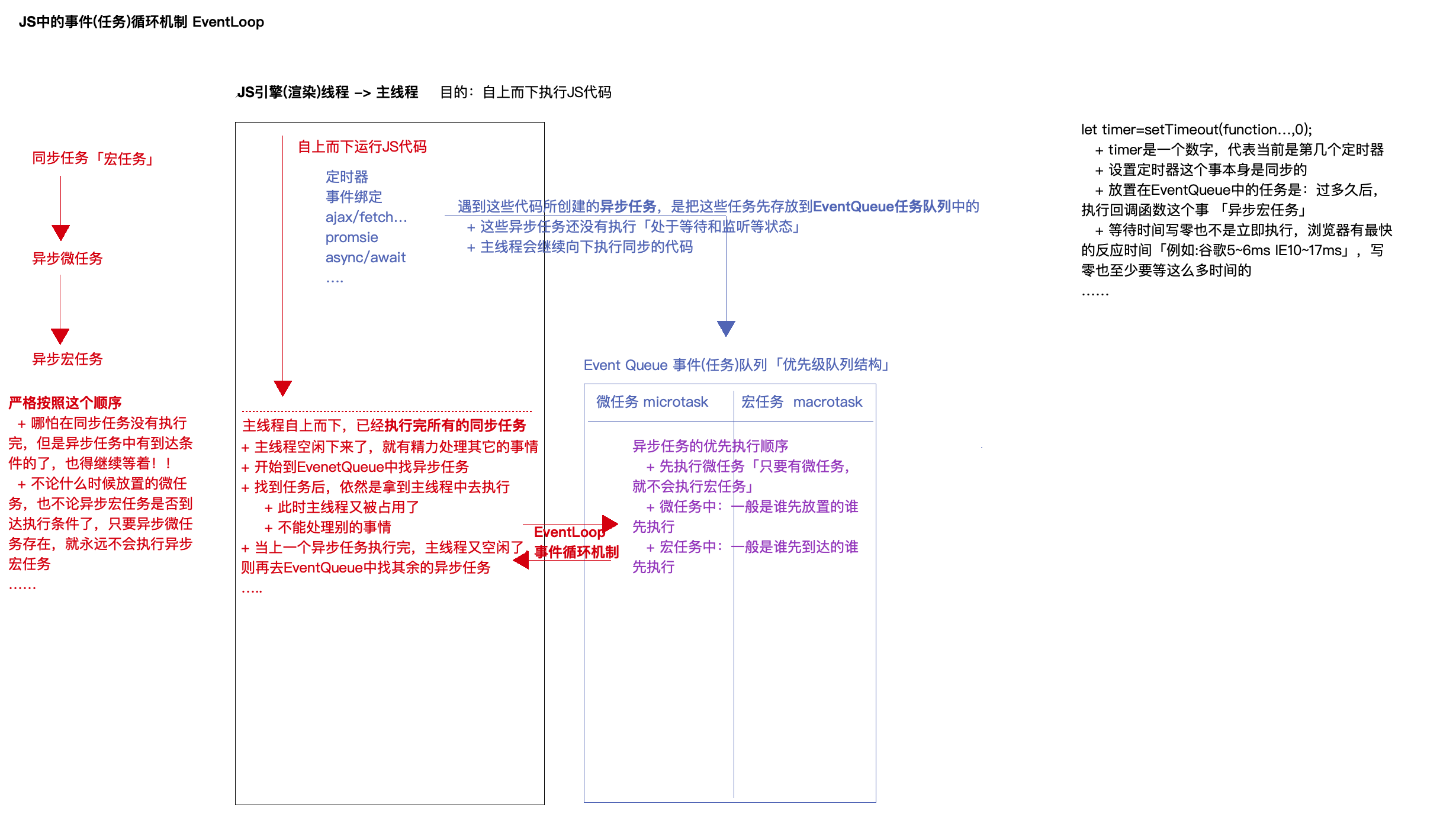This screenshot has width=1456, height=817.
Task: Click the line '+ 这些异步任务还没有执行「处于等待和监听等状态」'
Action: 633,226
